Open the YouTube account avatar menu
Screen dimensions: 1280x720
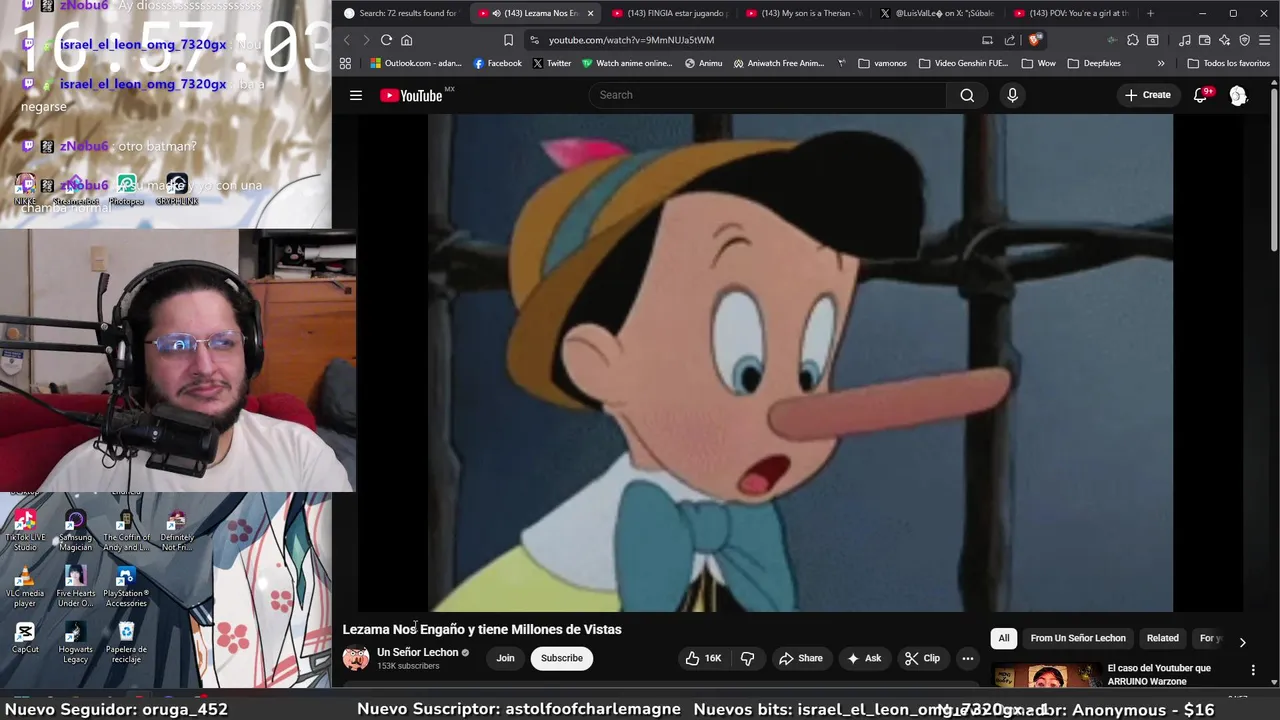point(1238,95)
